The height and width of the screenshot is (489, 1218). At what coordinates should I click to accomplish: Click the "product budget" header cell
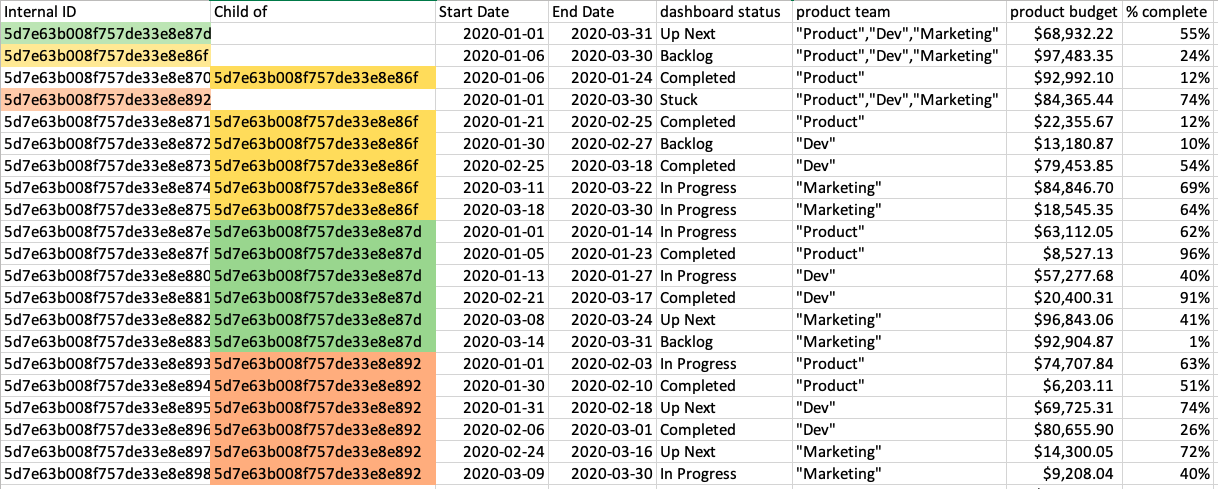click(1061, 12)
